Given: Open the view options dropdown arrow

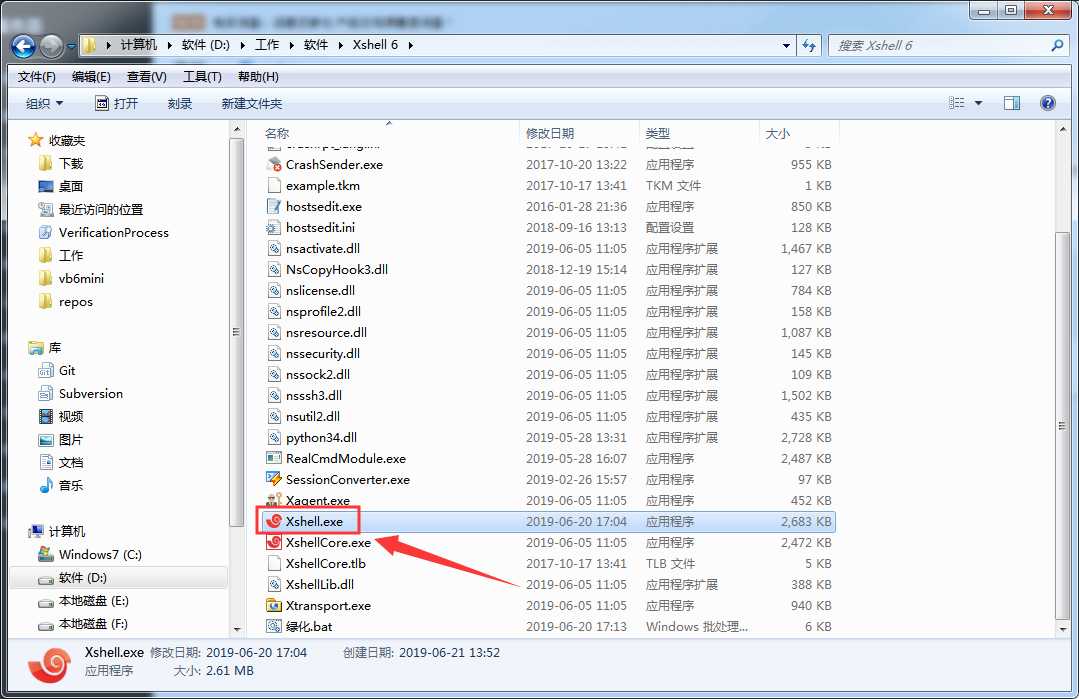Looking at the screenshot, I should point(979,103).
